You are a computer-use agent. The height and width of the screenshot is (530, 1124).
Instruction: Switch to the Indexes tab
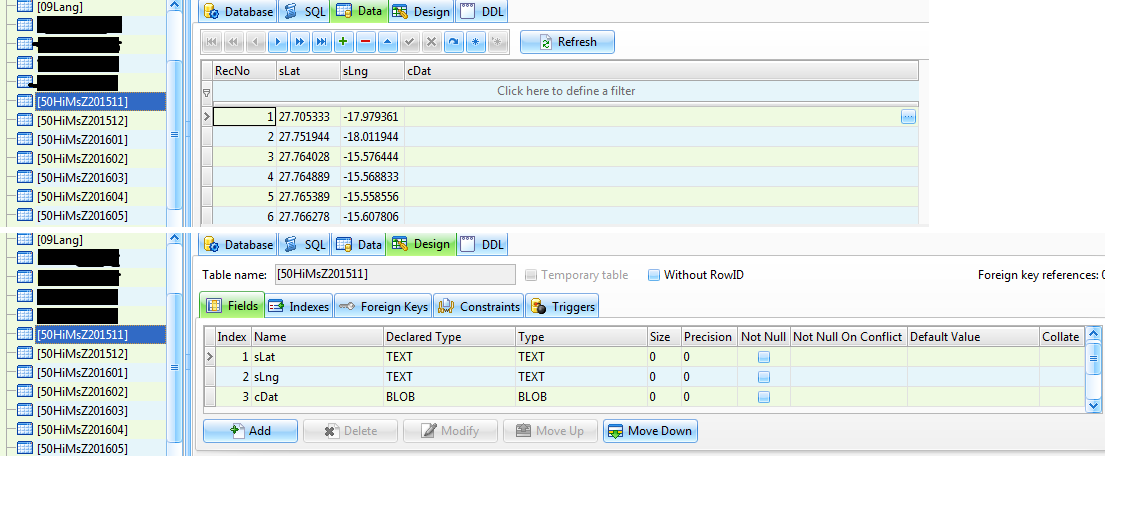coord(299,306)
